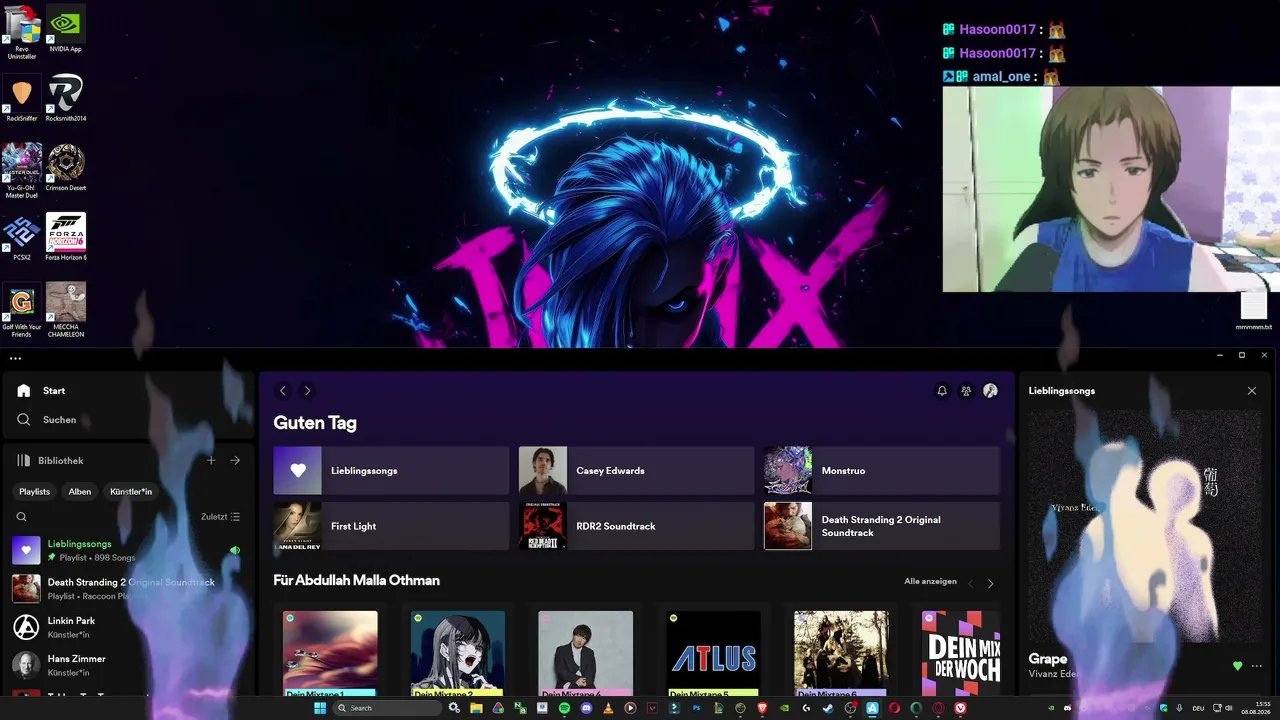Select Yu-Gi-Oh! Master Duel desktop icon
The height and width of the screenshot is (720, 1280).
[22, 171]
